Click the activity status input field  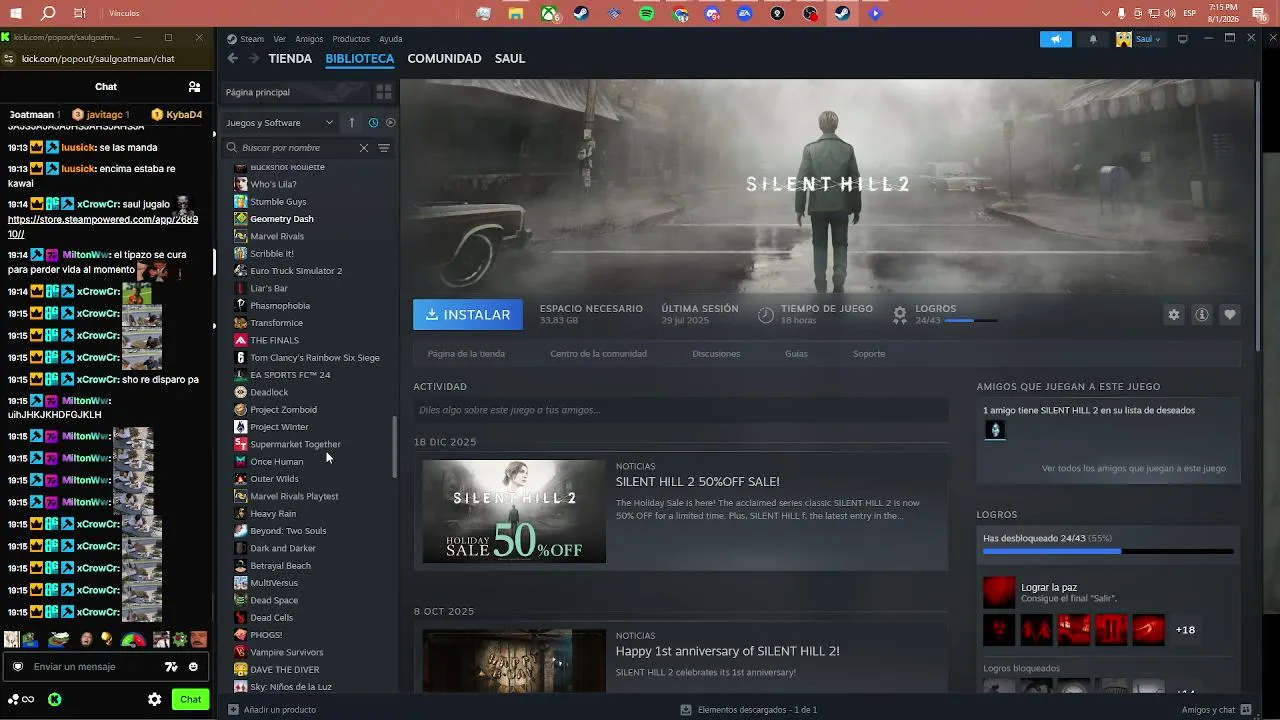[x=680, y=410]
